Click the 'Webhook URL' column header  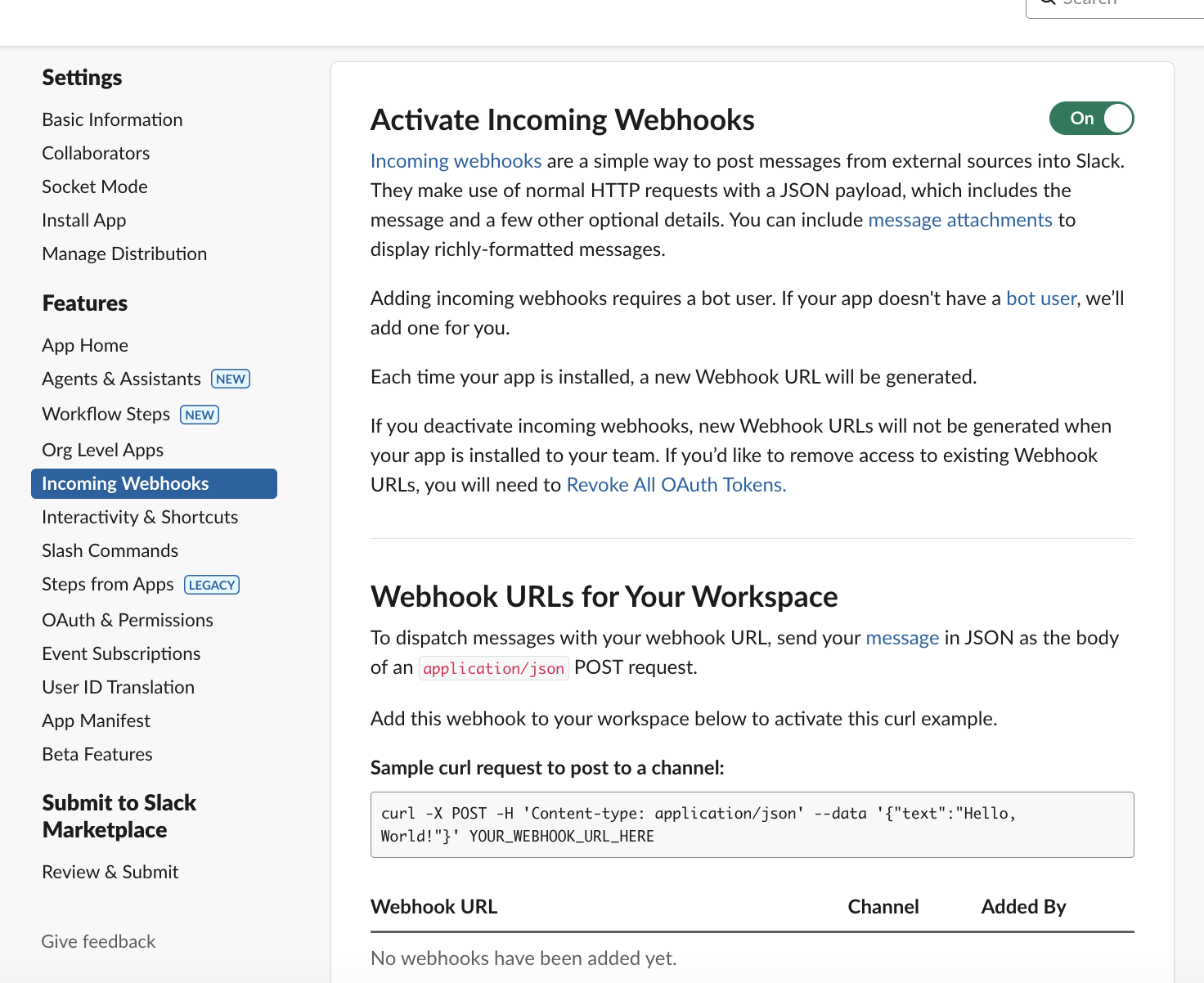coord(434,907)
